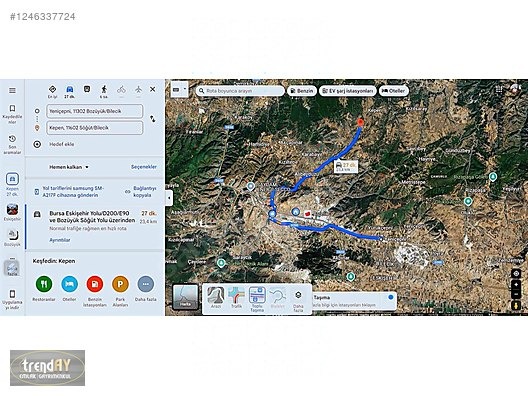
Task: Edit destination Kepen, Söğüt/Bilecik field
Action: (95, 128)
